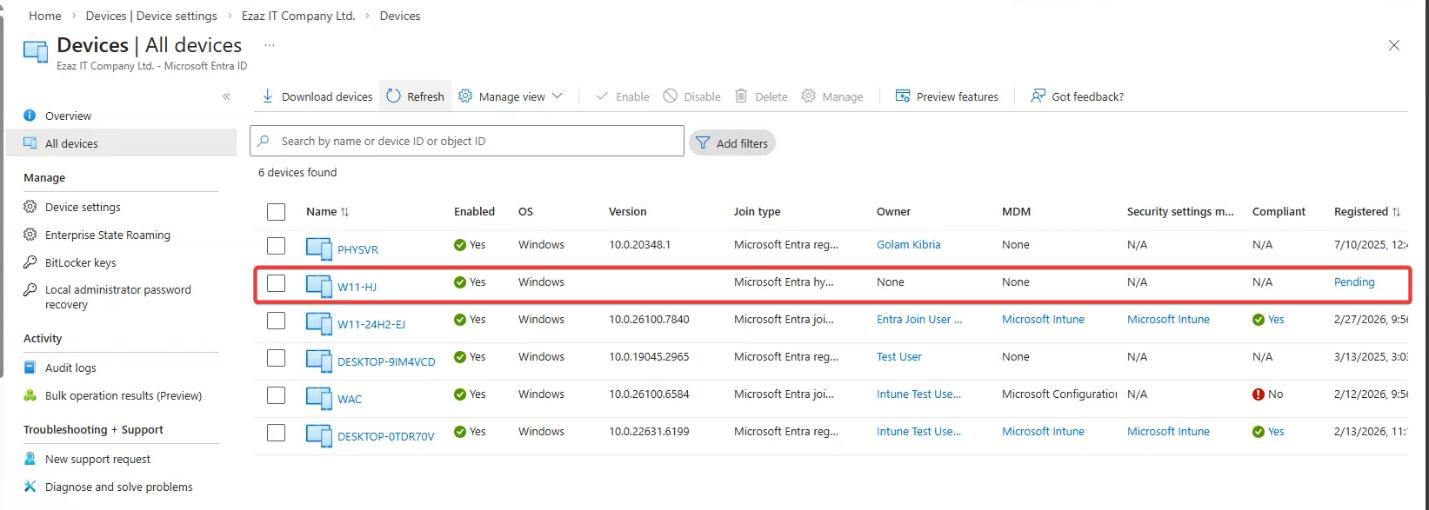Viewport: 1429px width, 510px height.
Task: Click the Diagnose and solve problems wrench icon
Action: pyautogui.click(x=30, y=487)
